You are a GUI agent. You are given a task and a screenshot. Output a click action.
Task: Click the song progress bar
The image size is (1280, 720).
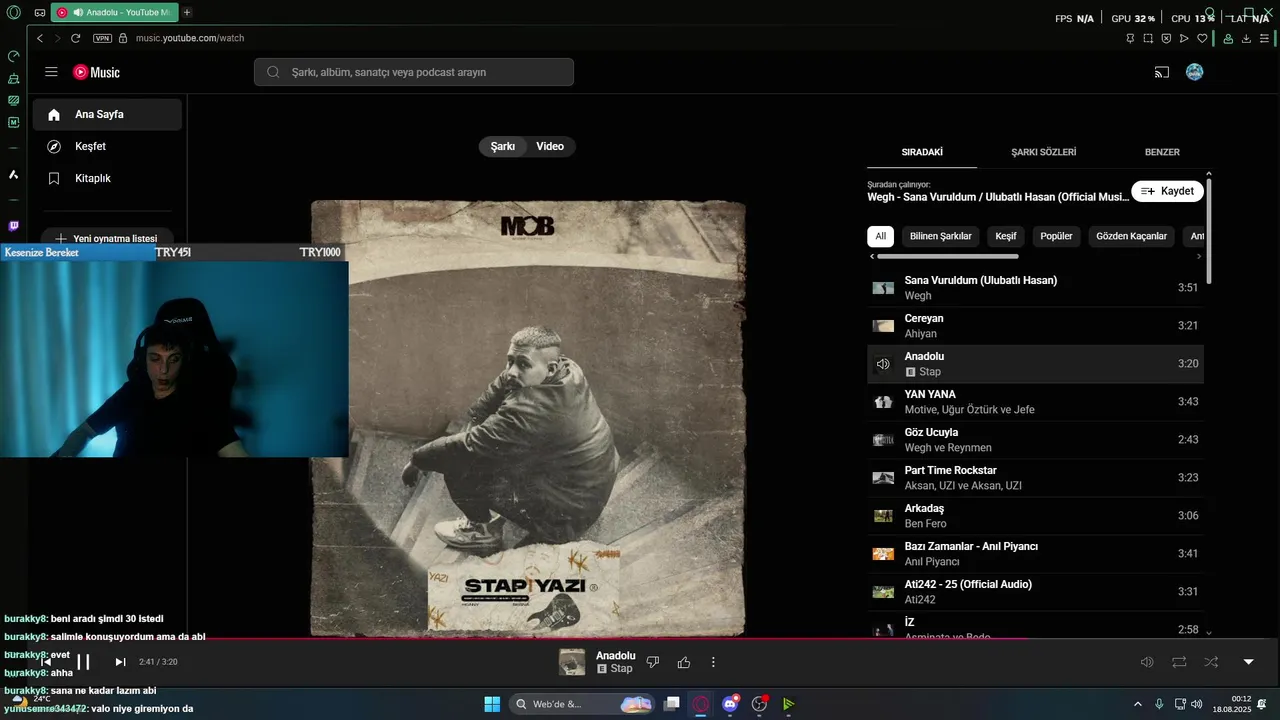640,639
